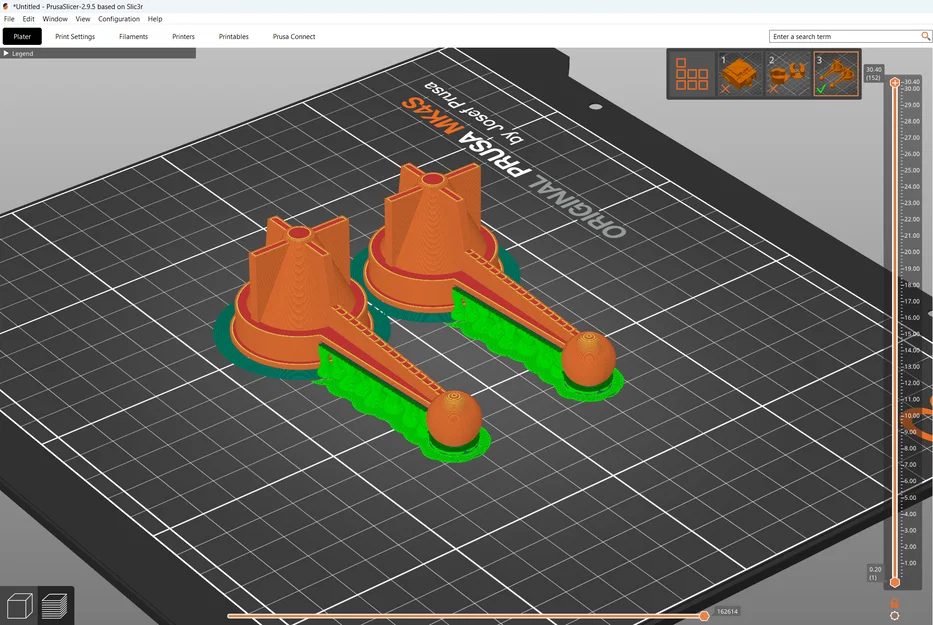Click the magnifier search icon
Image resolution: width=933 pixels, height=625 pixels.
(925, 36)
